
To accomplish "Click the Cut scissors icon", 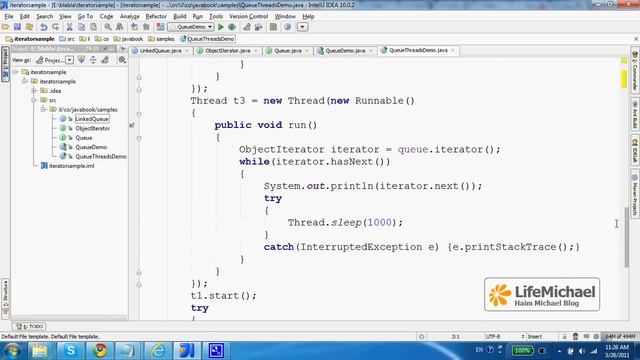I will (69, 27).
